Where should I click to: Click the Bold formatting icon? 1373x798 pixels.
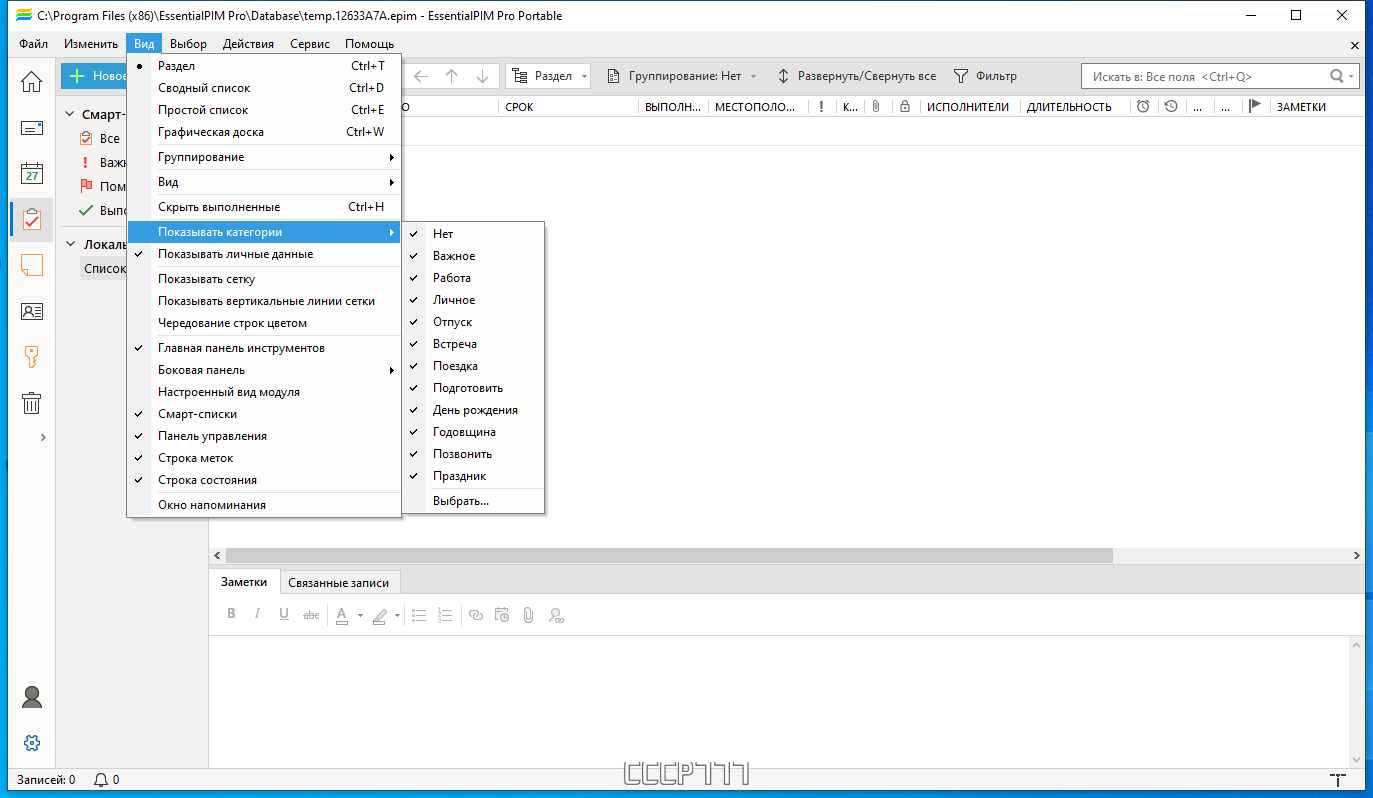tap(231, 614)
